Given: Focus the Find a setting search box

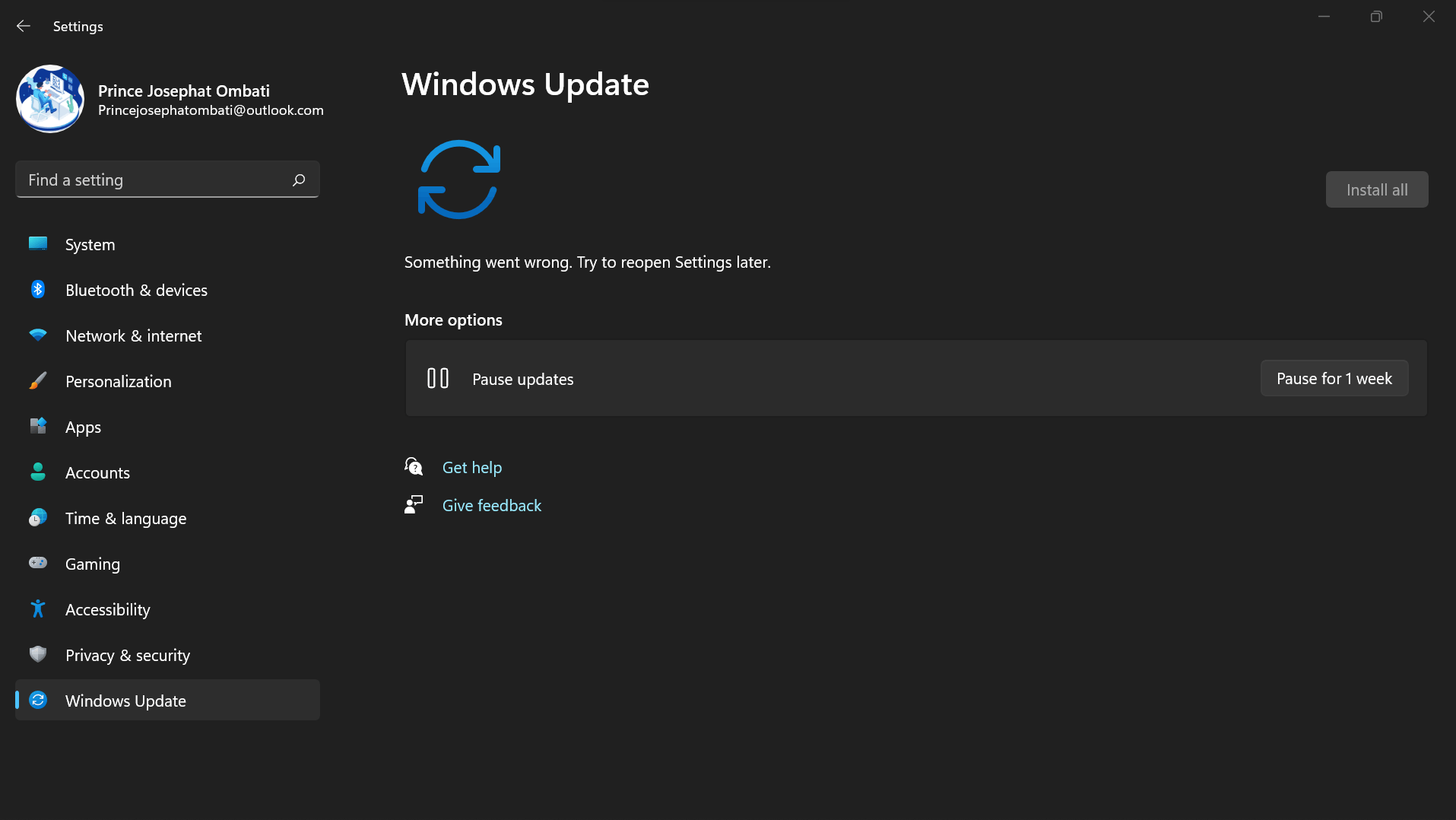Looking at the screenshot, I should [167, 180].
